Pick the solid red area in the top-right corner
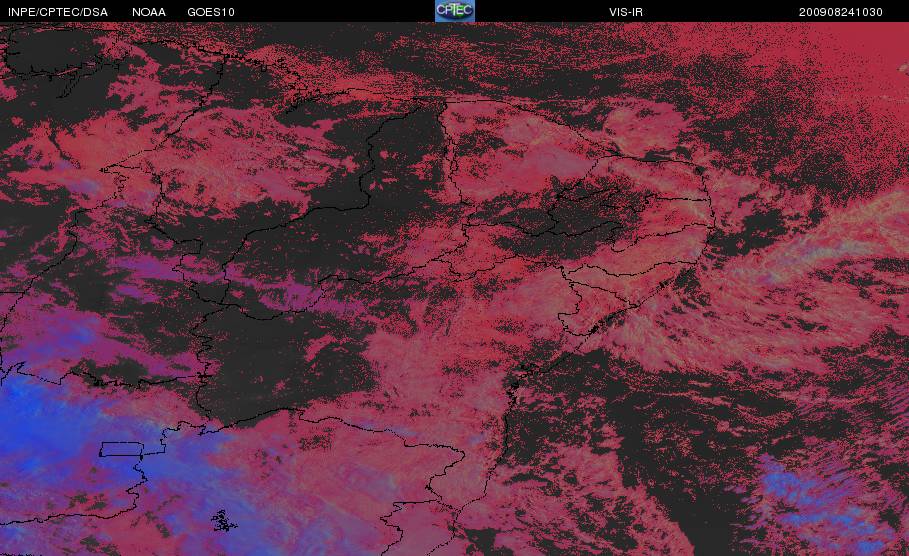This screenshot has width=909, height=556. (x=858, y=52)
